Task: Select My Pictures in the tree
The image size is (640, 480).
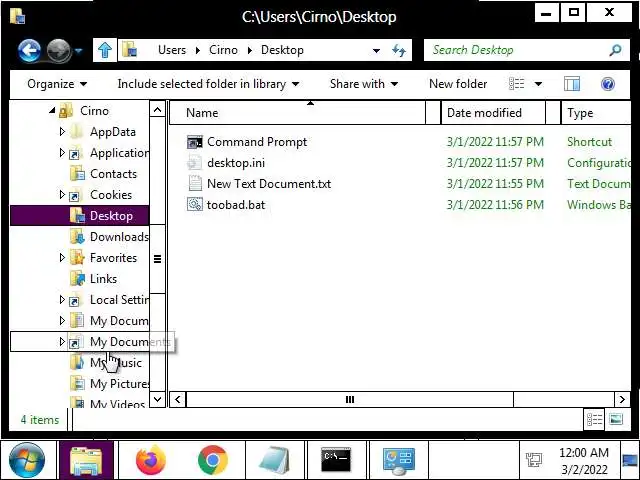Action: click(x=119, y=384)
